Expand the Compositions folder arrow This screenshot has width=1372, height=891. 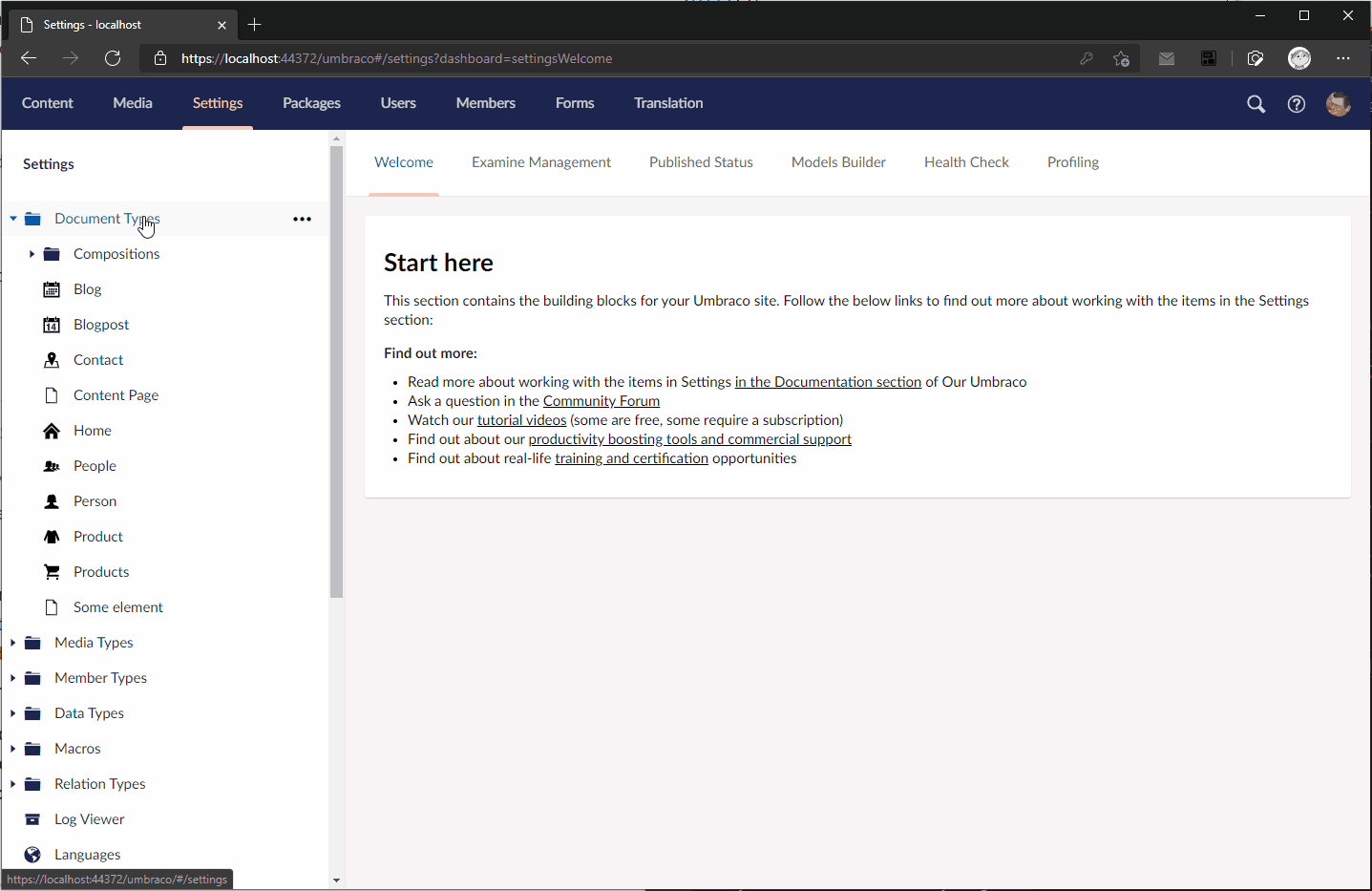(32, 254)
